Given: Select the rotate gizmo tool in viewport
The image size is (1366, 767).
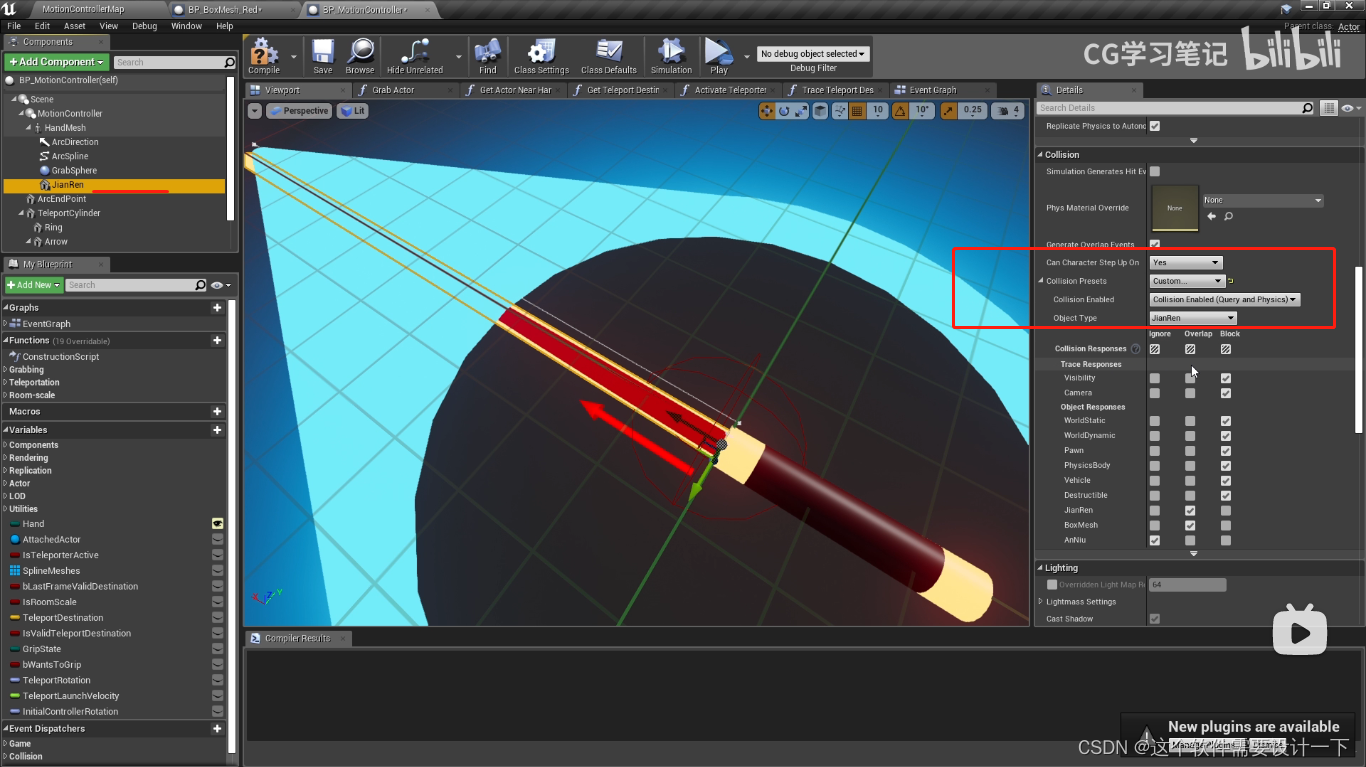Looking at the screenshot, I should point(784,111).
